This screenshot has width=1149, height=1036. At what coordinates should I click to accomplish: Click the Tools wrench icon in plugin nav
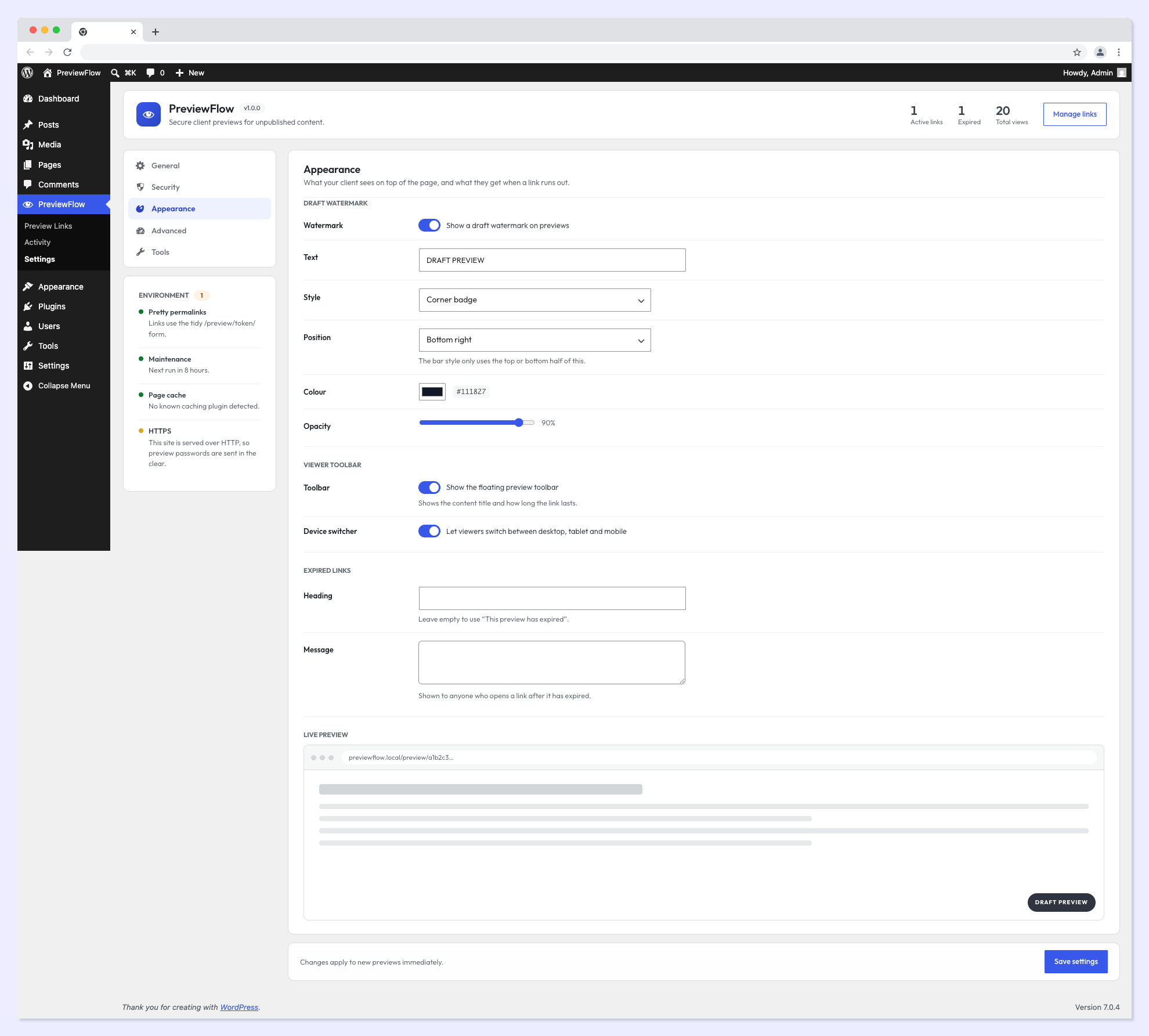[140, 252]
